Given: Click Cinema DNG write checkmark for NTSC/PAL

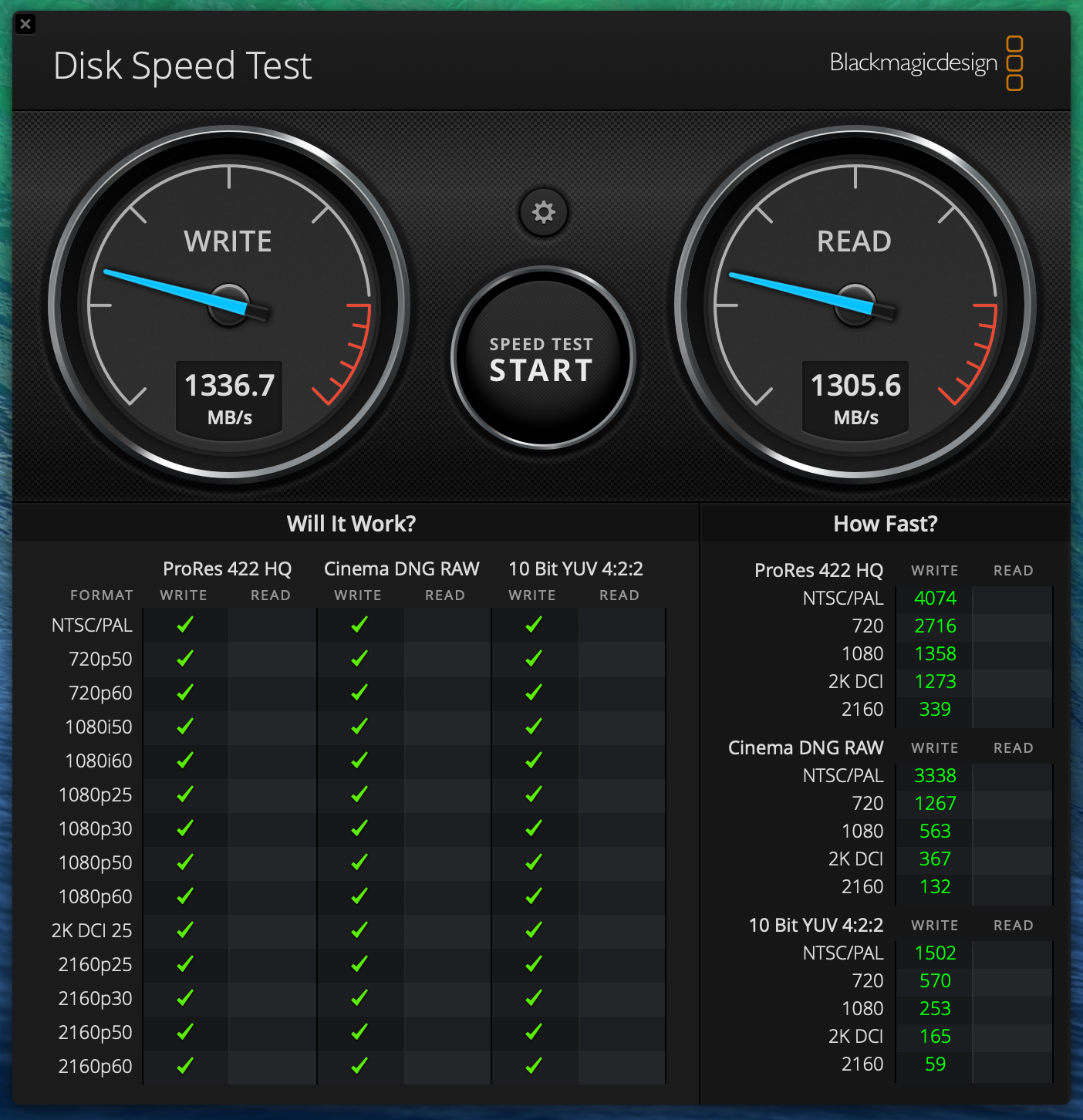Looking at the screenshot, I should [x=359, y=624].
